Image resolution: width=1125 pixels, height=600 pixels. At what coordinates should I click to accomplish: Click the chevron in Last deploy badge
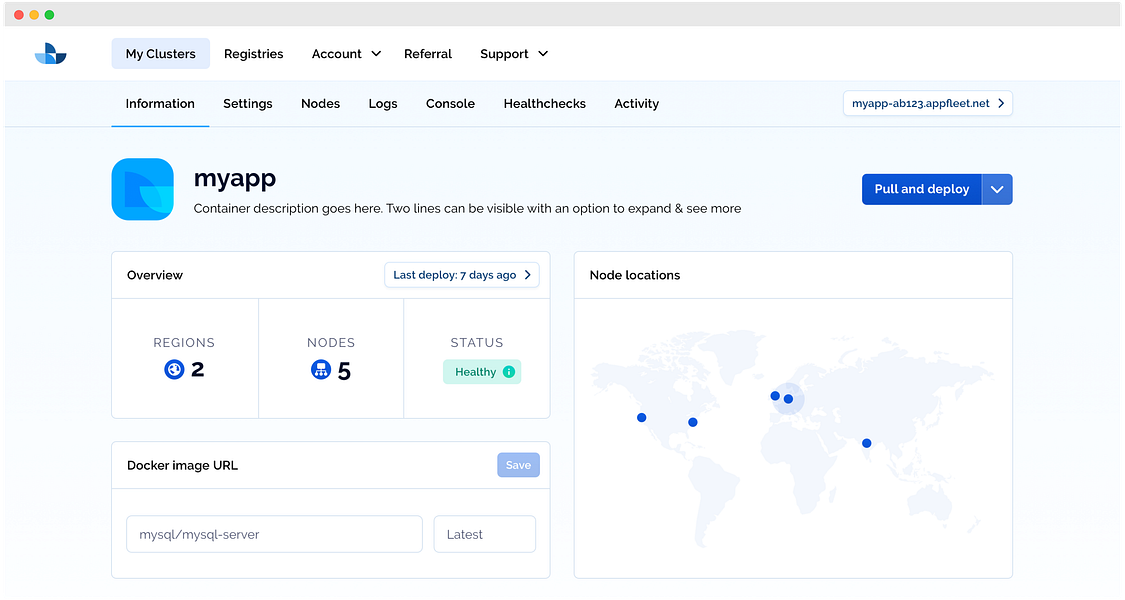527,275
